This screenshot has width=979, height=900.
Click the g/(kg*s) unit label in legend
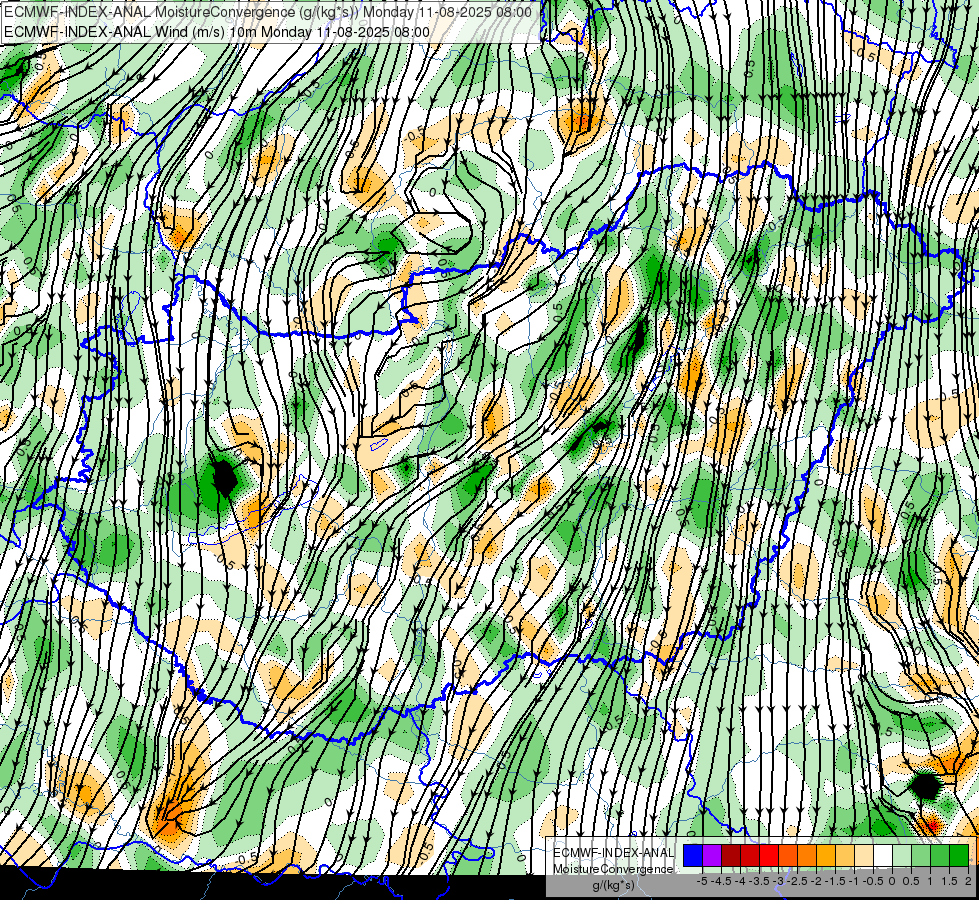pyautogui.click(x=614, y=885)
